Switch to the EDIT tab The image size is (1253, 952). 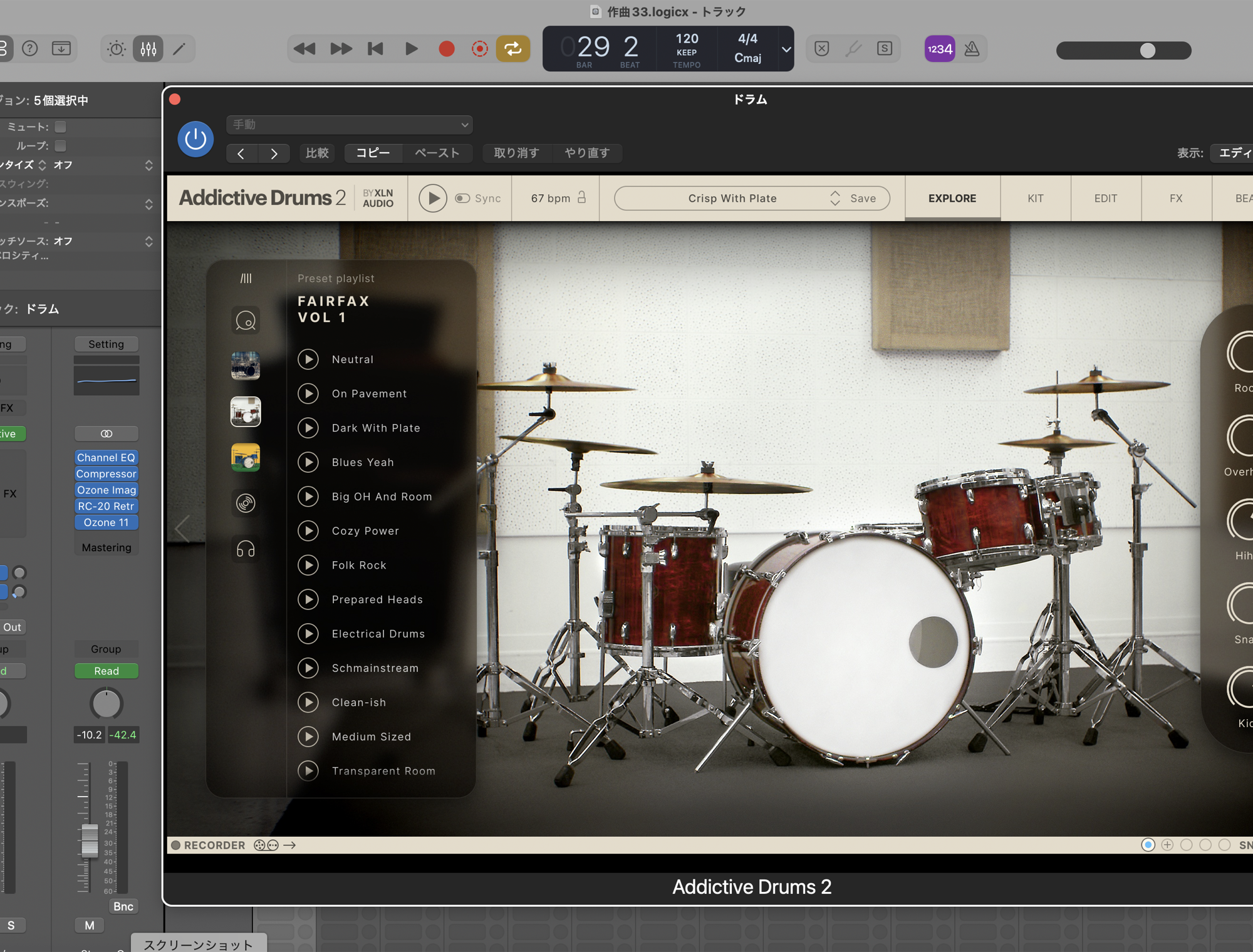tap(1106, 199)
